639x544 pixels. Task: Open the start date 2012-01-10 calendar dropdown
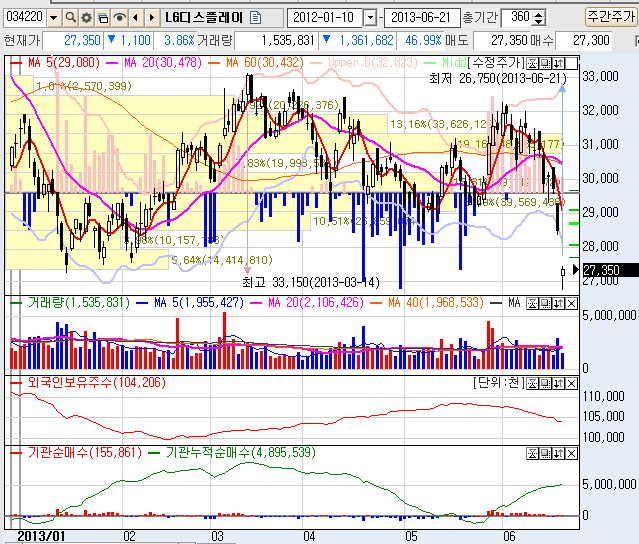[370, 18]
